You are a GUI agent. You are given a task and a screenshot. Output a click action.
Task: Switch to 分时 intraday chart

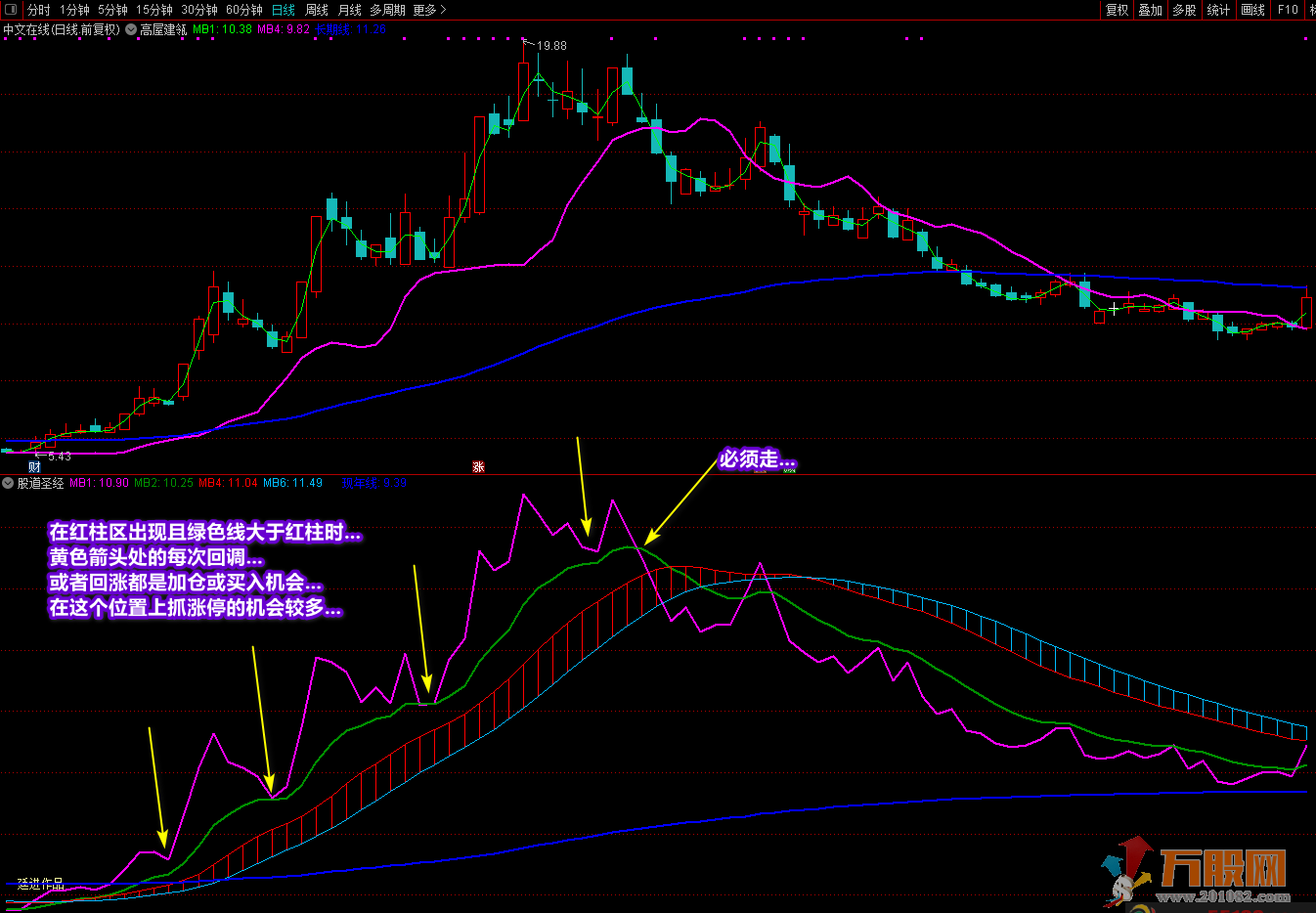(39, 10)
